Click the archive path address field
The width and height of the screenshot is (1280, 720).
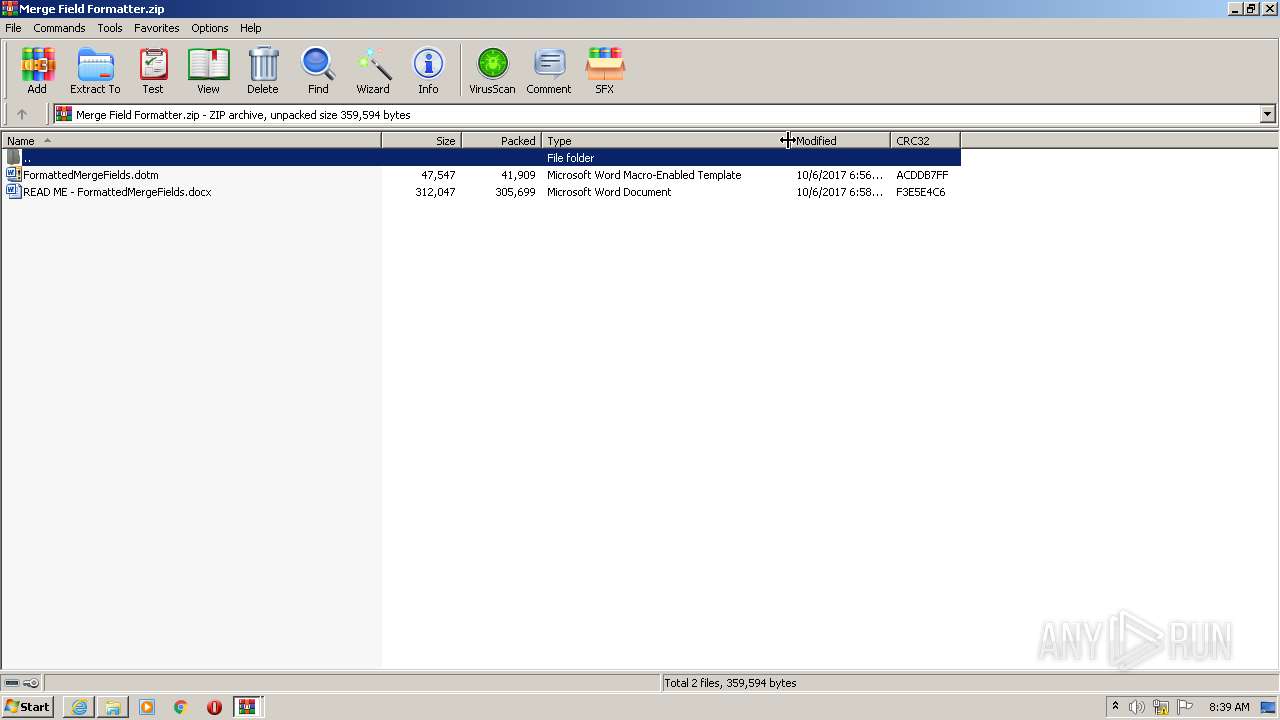[x=657, y=114]
